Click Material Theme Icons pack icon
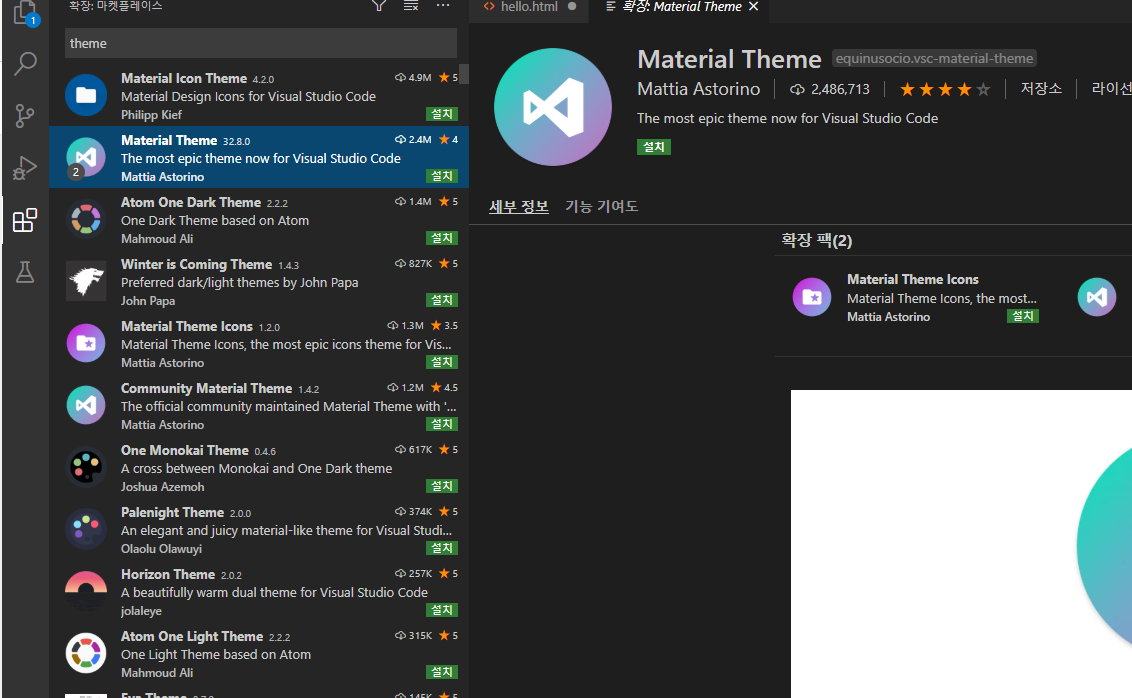The width and height of the screenshot is (1132, 698). (812, 297)
